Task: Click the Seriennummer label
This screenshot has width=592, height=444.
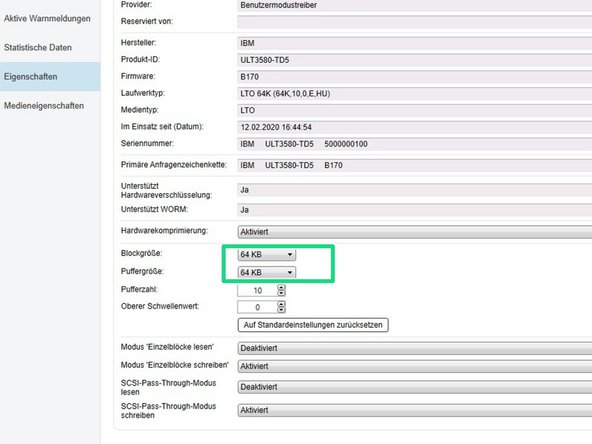Action: click(x=147, y=143)
